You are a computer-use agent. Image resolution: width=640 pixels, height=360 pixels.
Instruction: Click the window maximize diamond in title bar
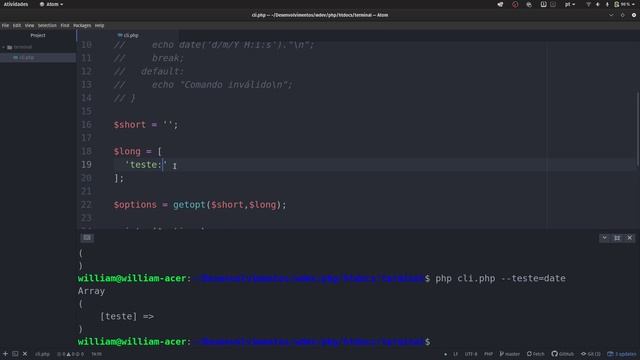point(622,15)
